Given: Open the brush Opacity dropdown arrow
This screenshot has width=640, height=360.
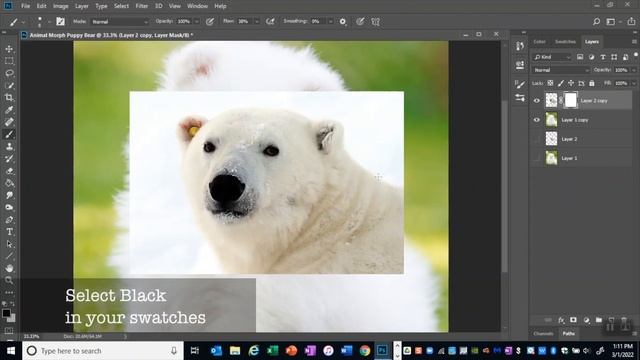Looking at the screenshot, I should pyautogui.click(x=197, y=22).
